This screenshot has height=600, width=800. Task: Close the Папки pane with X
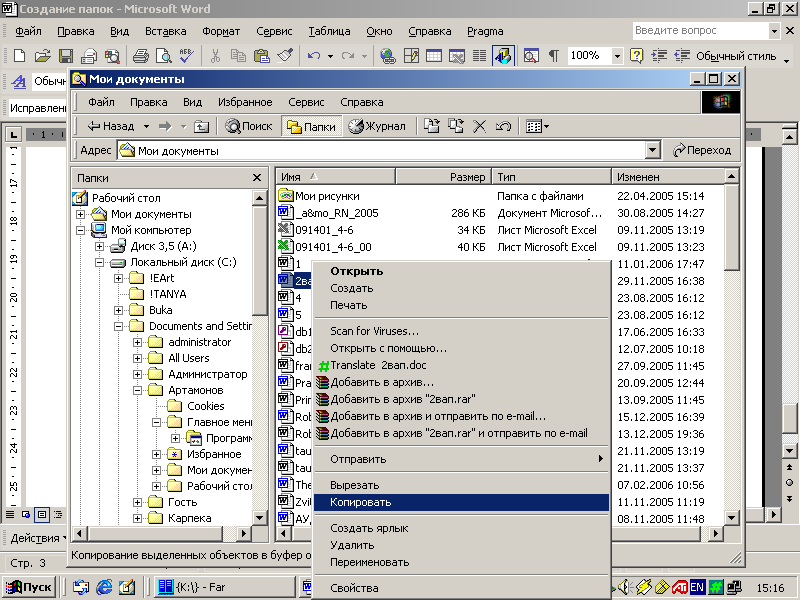point(257,178)
